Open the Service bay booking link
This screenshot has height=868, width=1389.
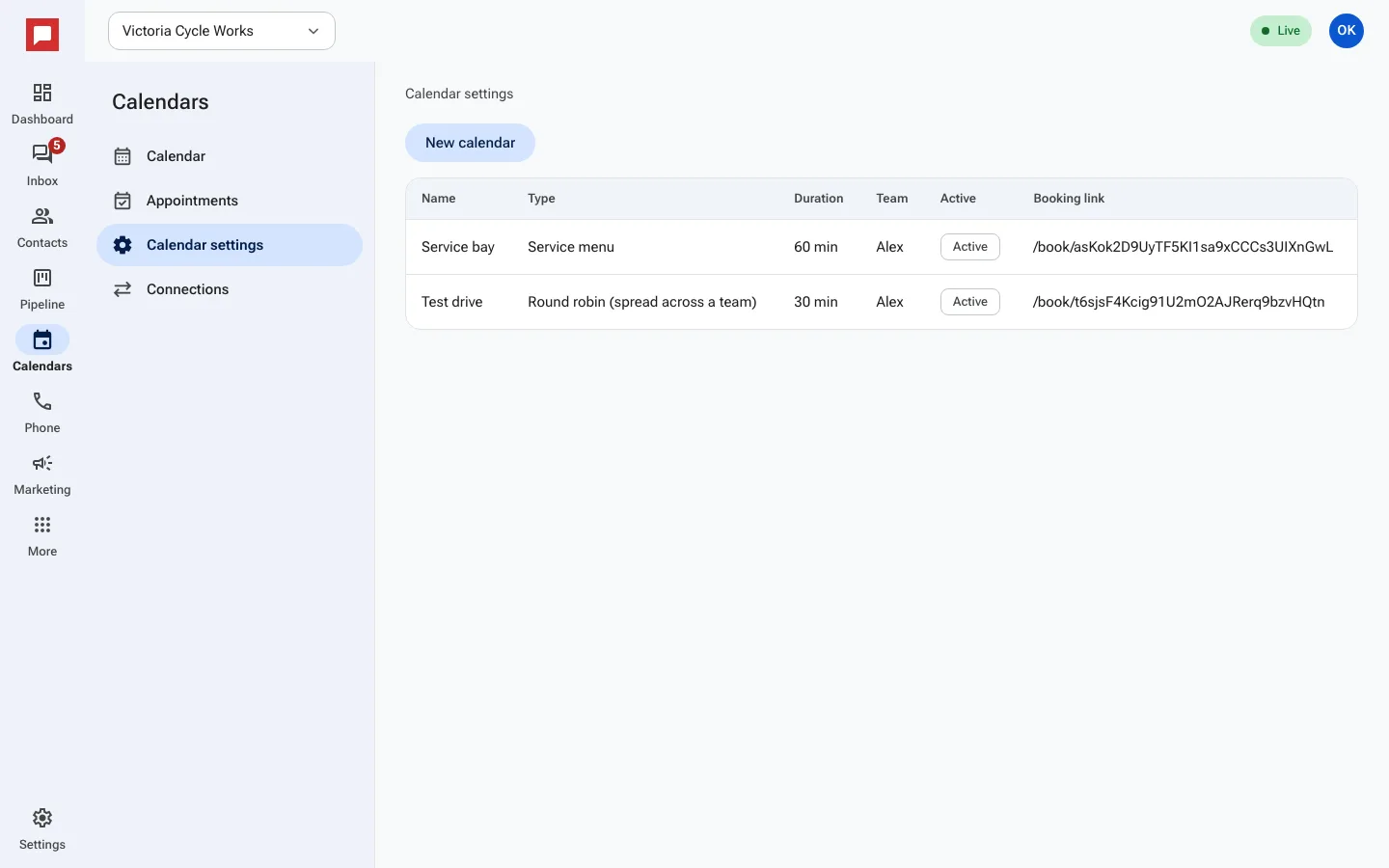pos(1184,247)
